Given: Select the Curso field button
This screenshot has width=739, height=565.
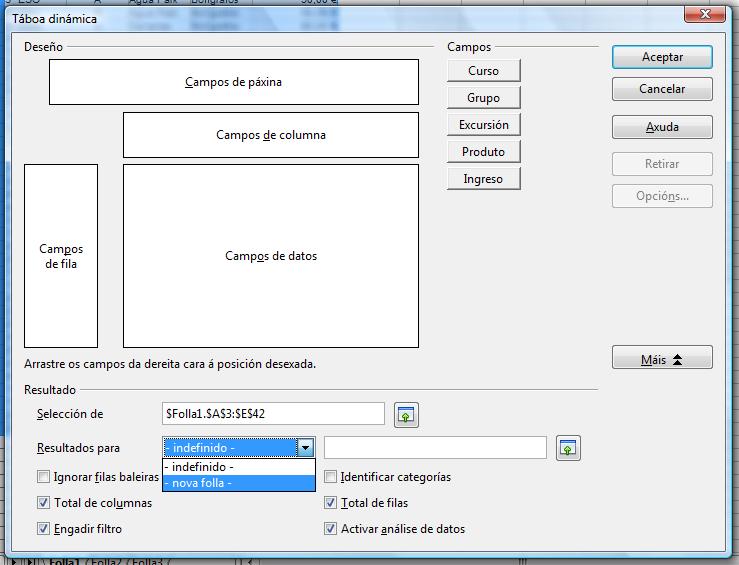Looking at the screenshot, I should pos(484,71).
